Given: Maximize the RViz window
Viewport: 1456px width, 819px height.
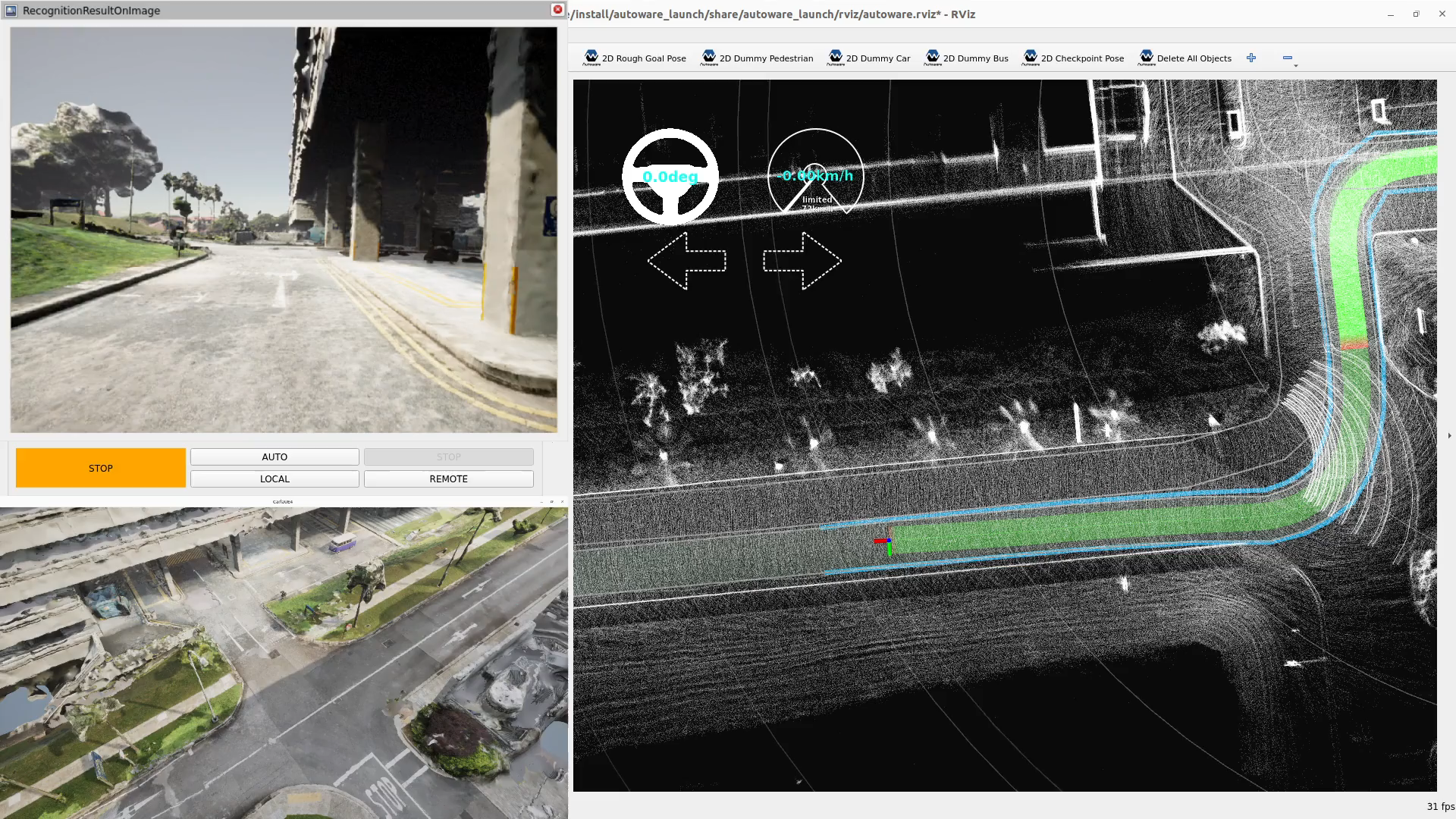Looking at the screenshot, I should click(x=1416, y=14).
